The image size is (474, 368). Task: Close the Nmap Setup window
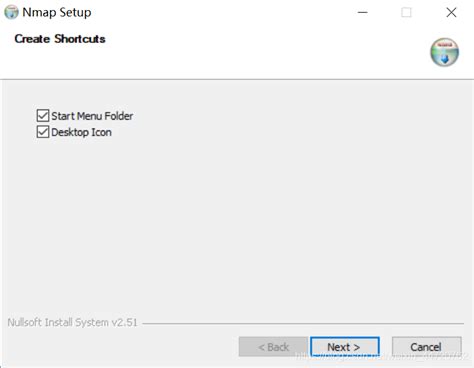pyautogui.click(x=451, y=13)
